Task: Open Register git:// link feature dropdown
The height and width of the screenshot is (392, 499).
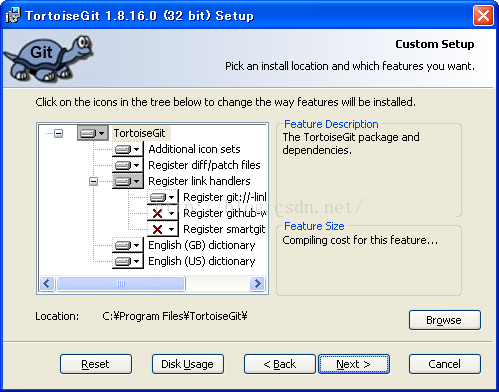Action: tap(163, 197)
